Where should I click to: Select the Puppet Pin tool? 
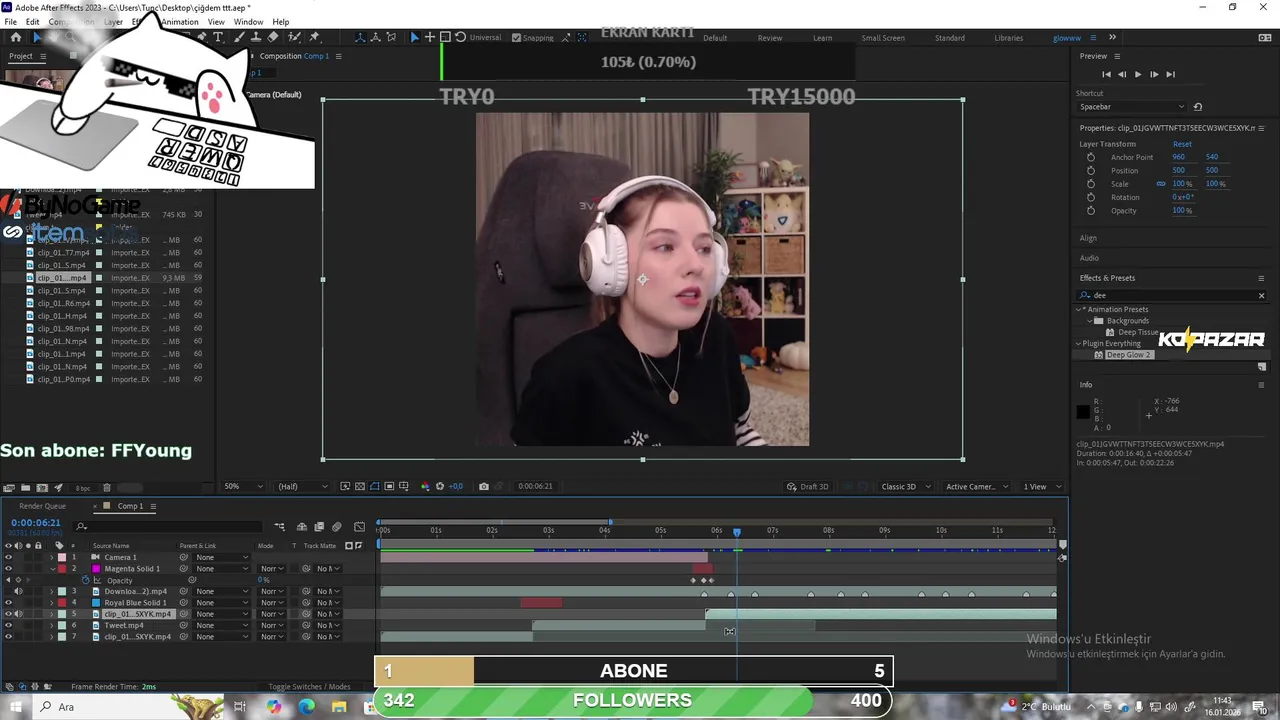point(314,37)
